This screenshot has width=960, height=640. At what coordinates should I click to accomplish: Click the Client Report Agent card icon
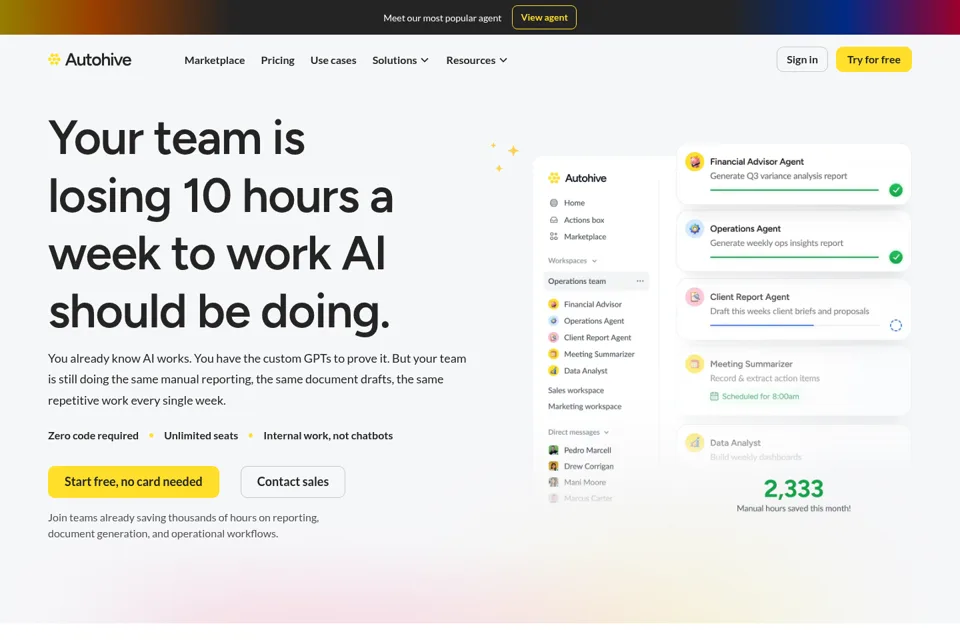694,297
